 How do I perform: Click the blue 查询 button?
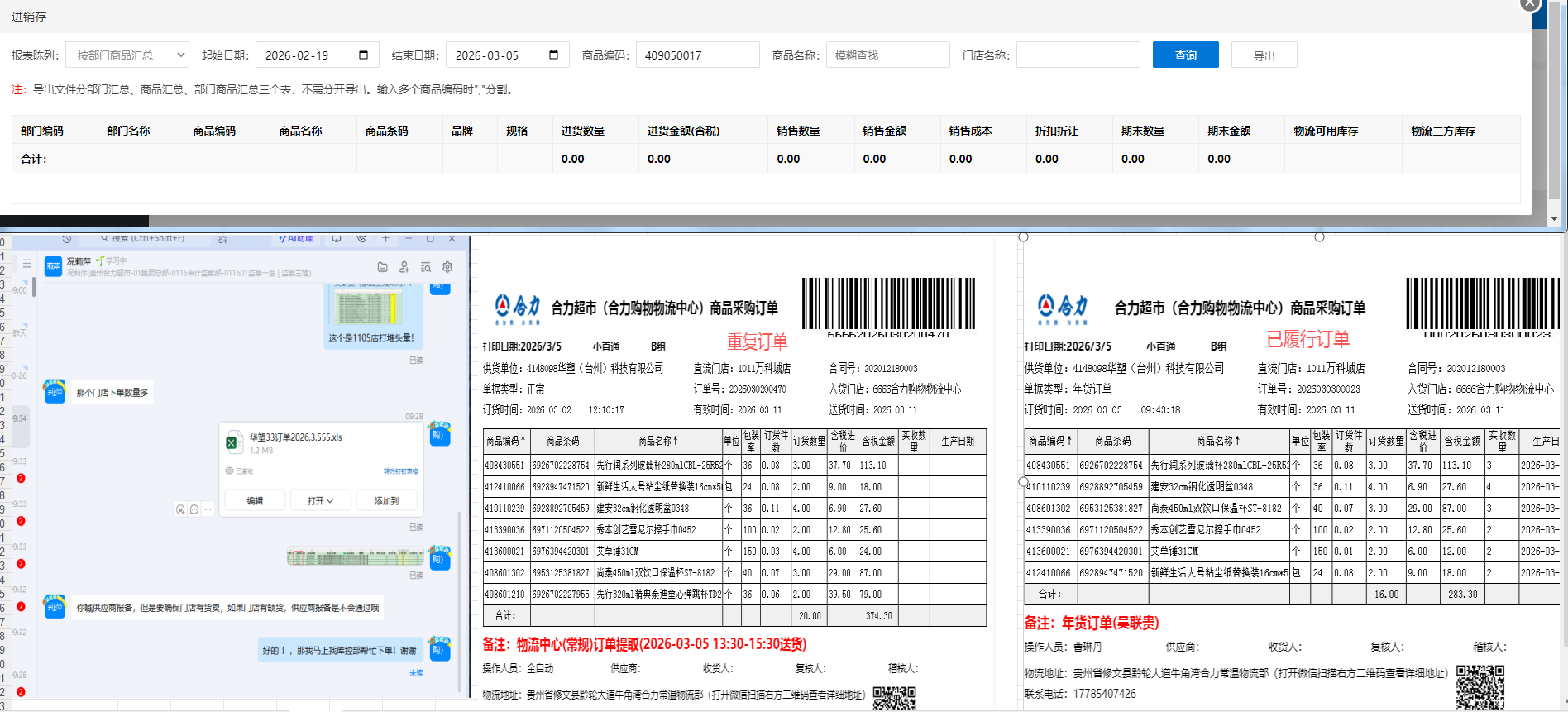[x=1185, y=55]
